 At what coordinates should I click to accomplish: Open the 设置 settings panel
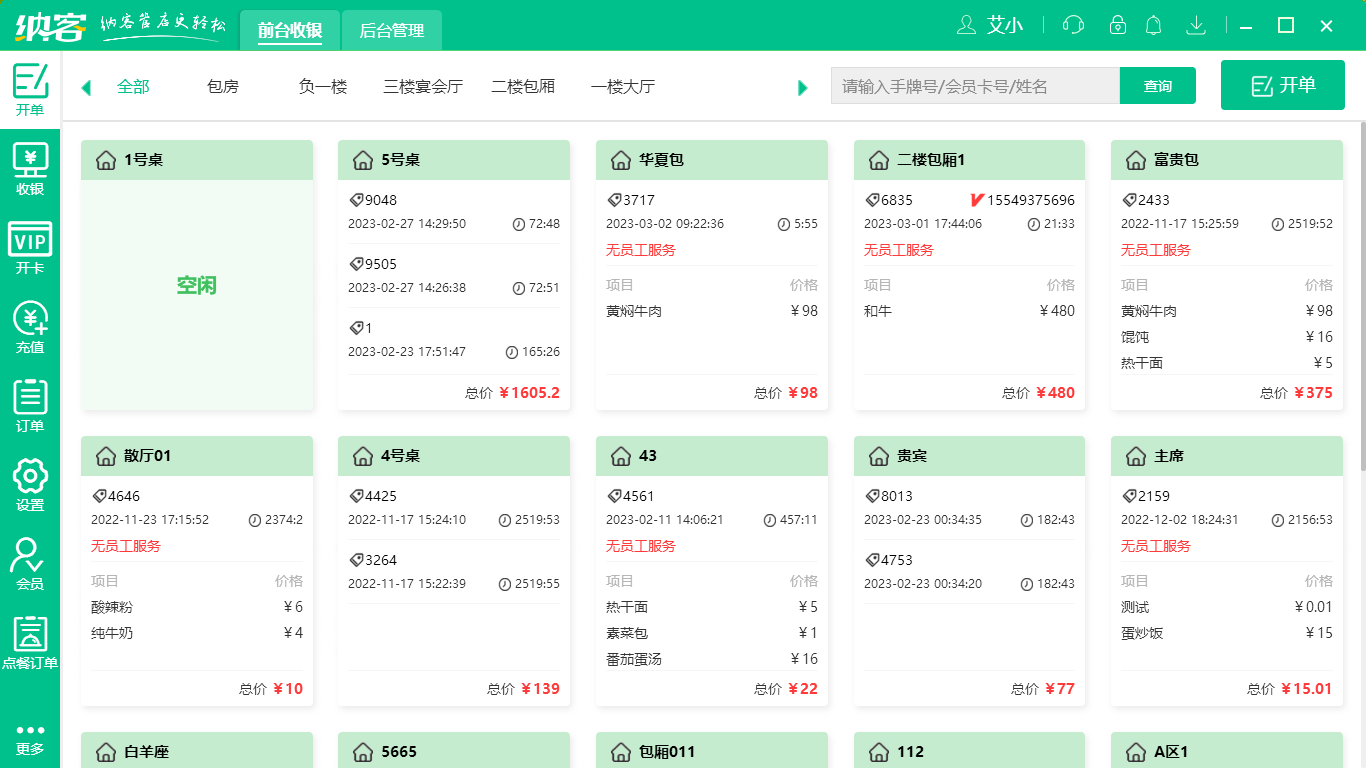(30, 481)
